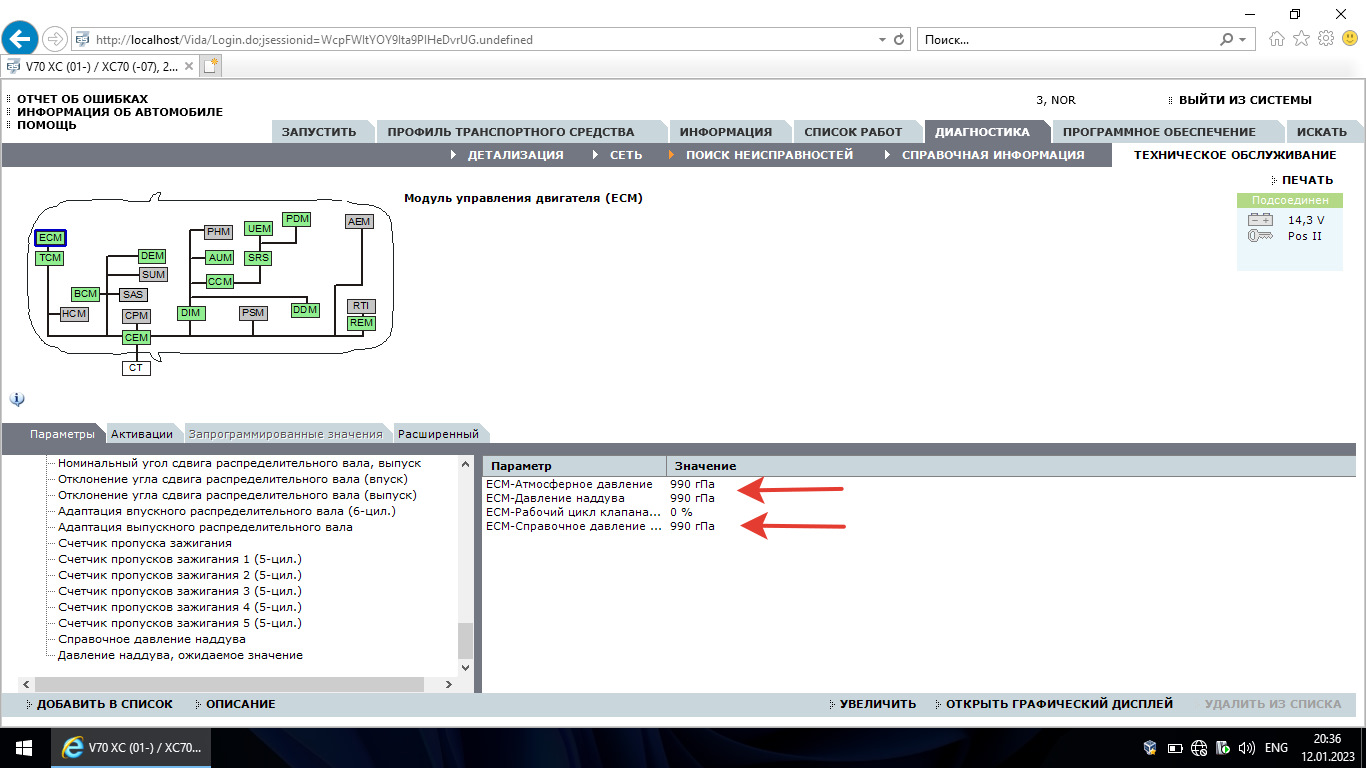This screenshot has height=768, width=1366.
Task: Select the ECM module in network diagram
Action: (x=50, y=238)
